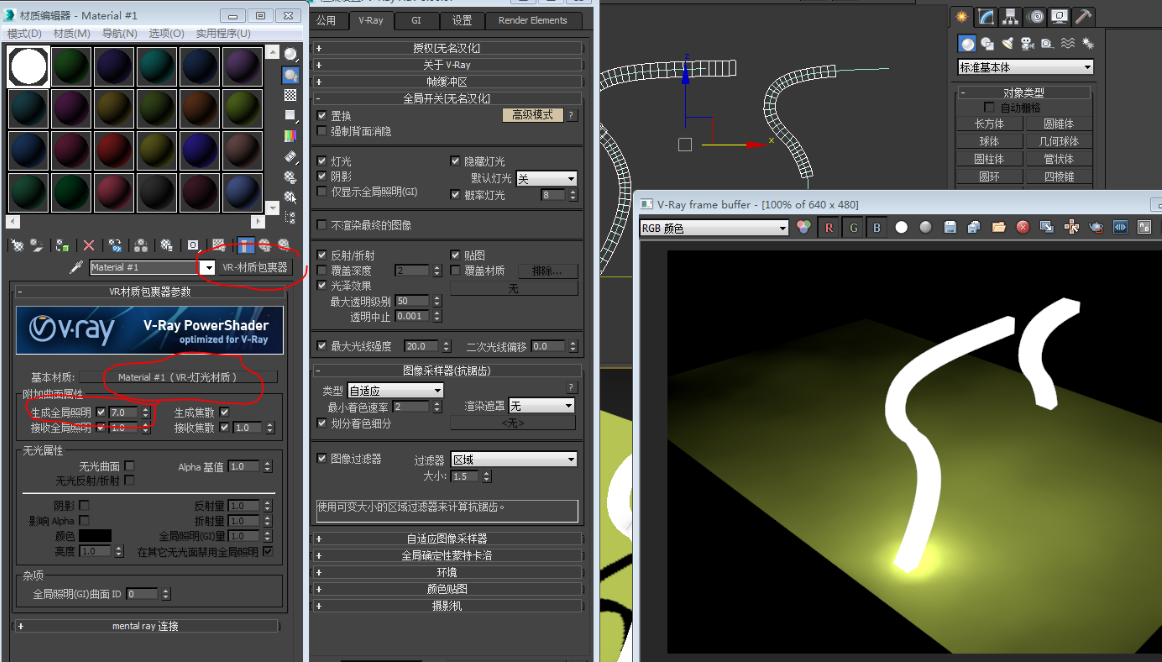
Task: Open the Utilities hammer panel icon
Action: (x=1082, y=16)
